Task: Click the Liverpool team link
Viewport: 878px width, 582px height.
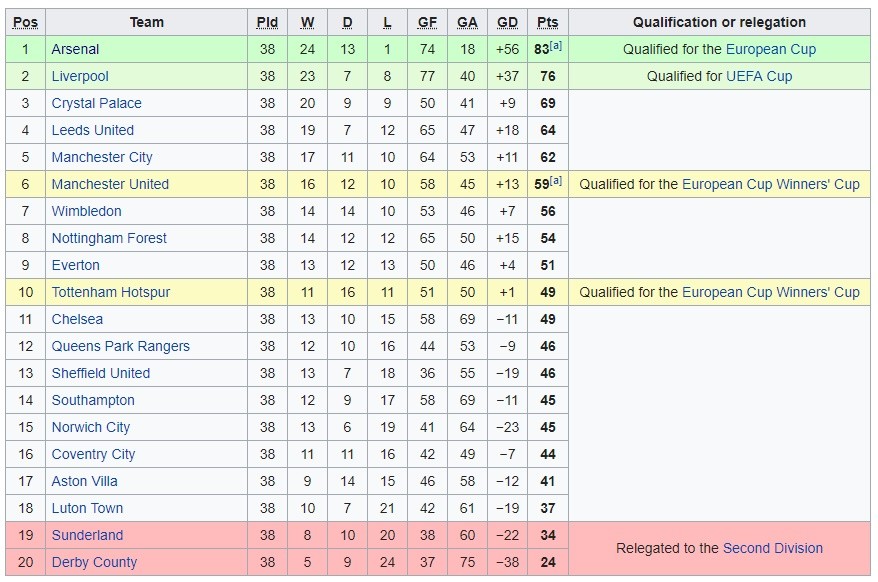Action: click(80, 76)
